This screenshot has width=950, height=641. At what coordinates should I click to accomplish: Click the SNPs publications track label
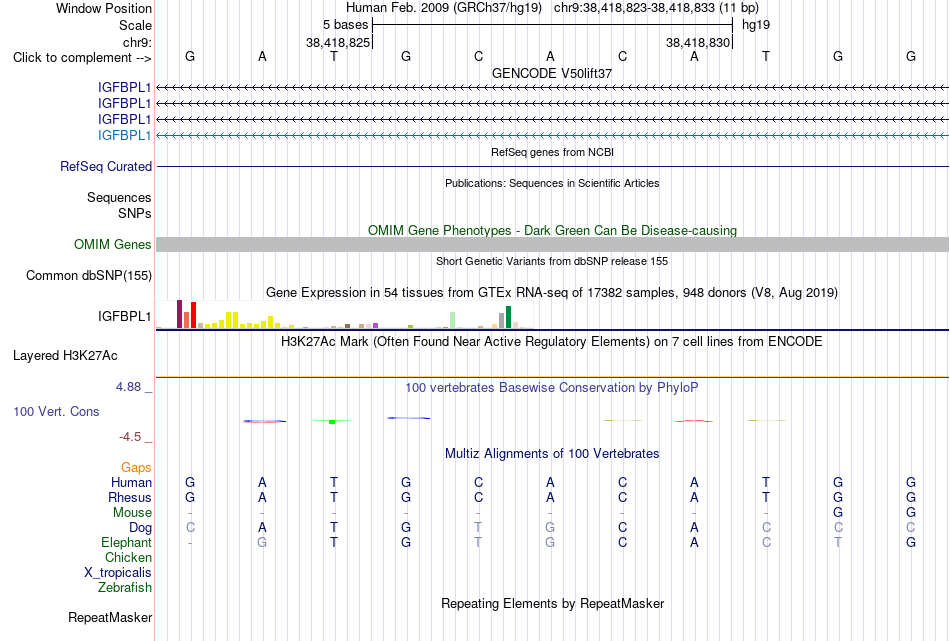(x=135, y=213)
